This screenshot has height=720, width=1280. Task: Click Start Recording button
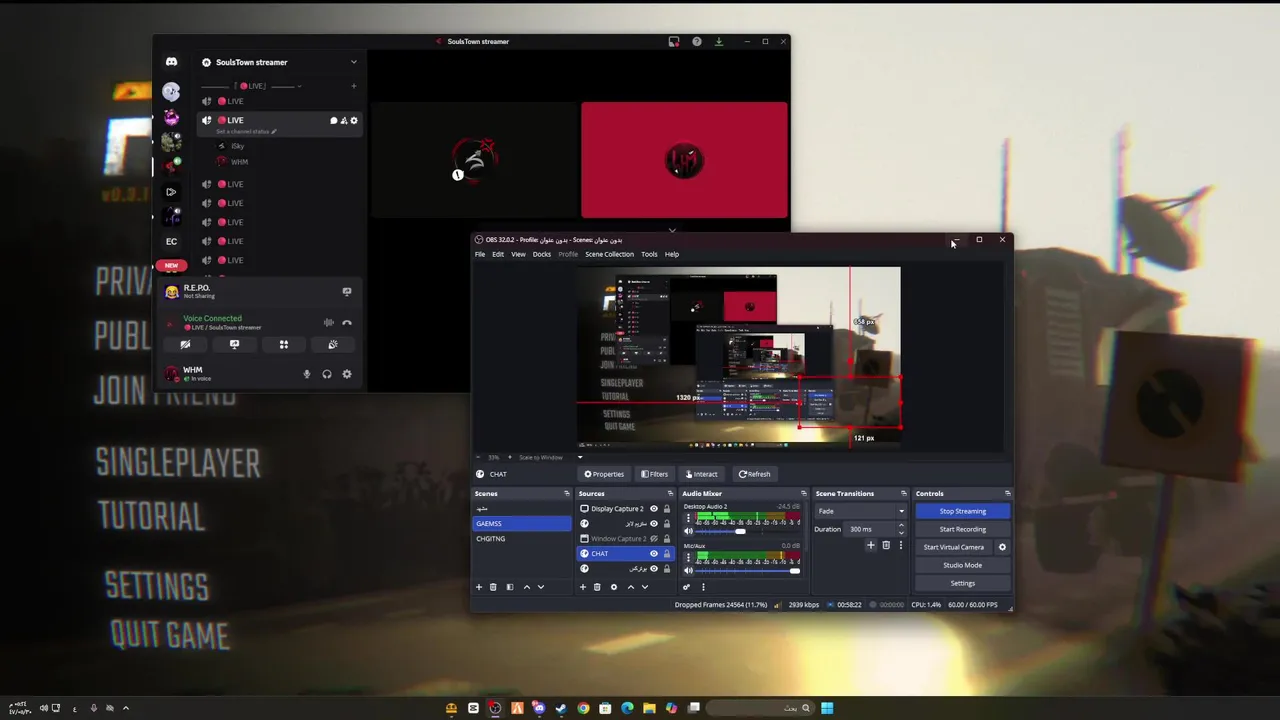[962, 529]
